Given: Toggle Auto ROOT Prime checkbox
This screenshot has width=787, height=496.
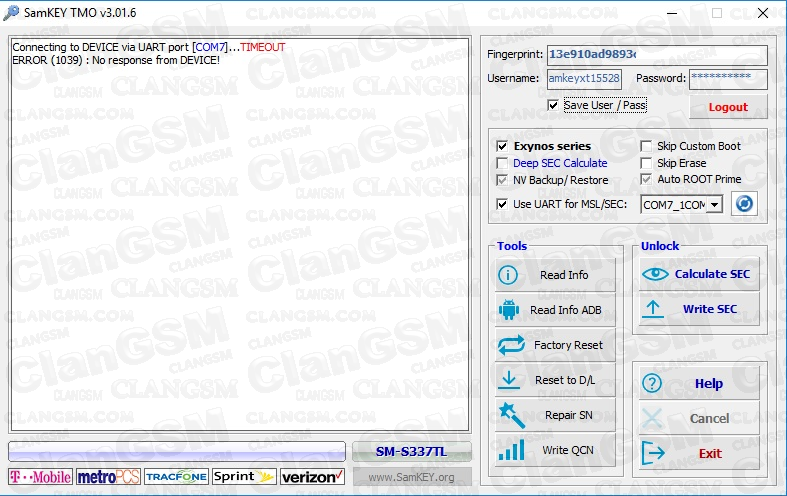Looking at the screenshot, I should click(x=646, y=179).
